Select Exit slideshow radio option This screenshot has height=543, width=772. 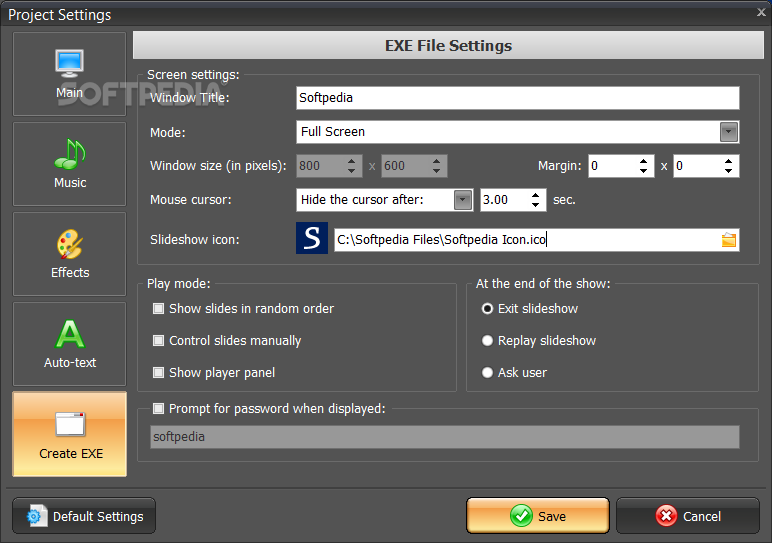pyautogui.click(x=487, y=309)
